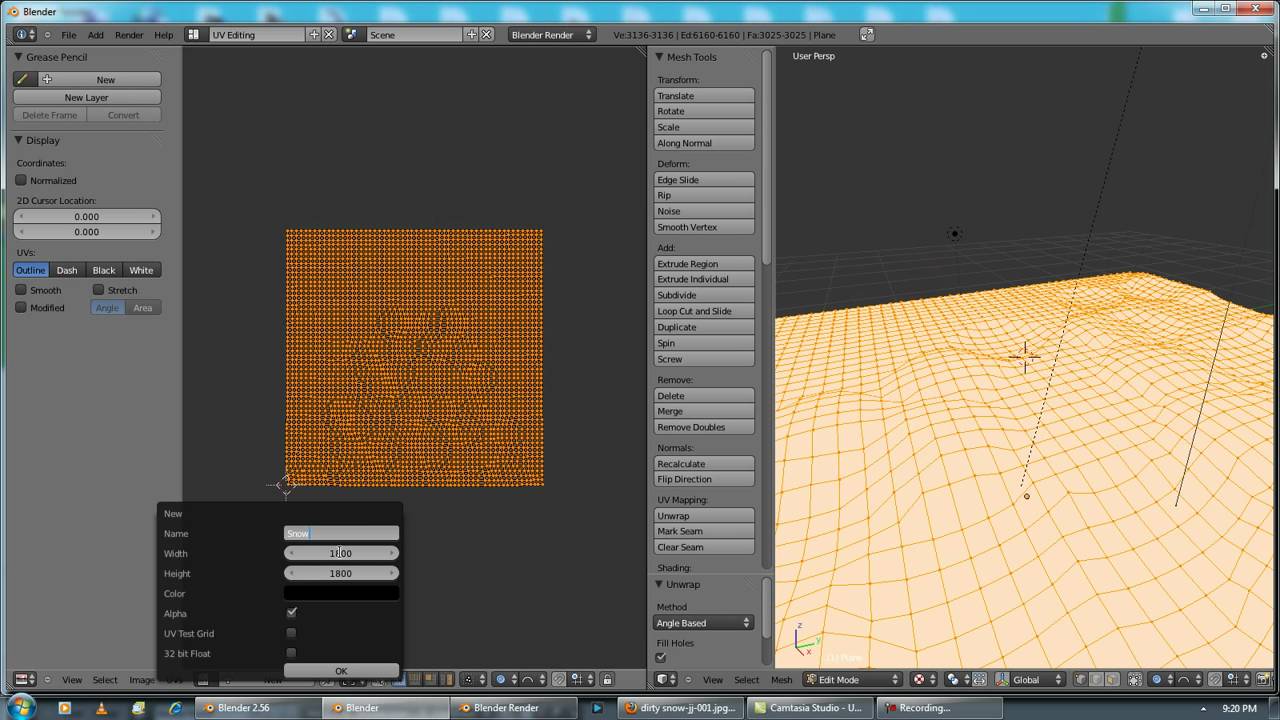The height and width of the screenshot is (720, 1280).
Task: Collapse the Unwrap panel
Action: tap(659, 584)
